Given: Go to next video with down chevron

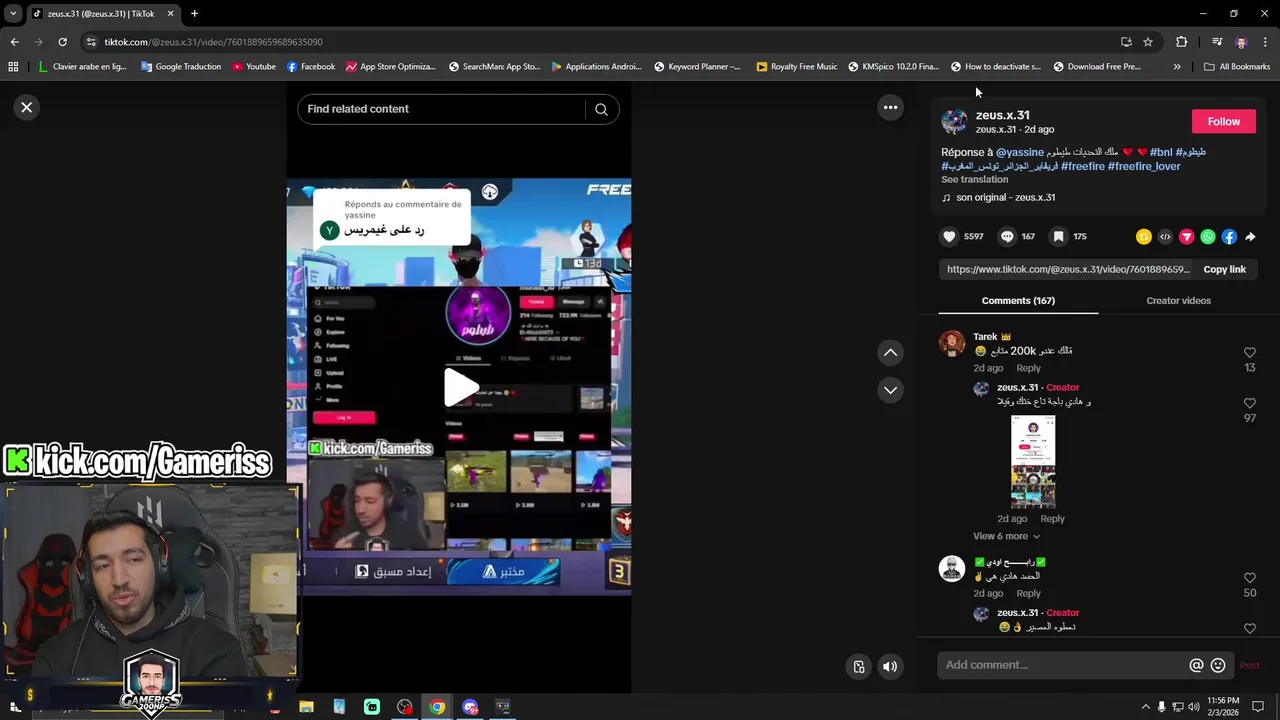Looking at the screenshot, I should 890,390.
